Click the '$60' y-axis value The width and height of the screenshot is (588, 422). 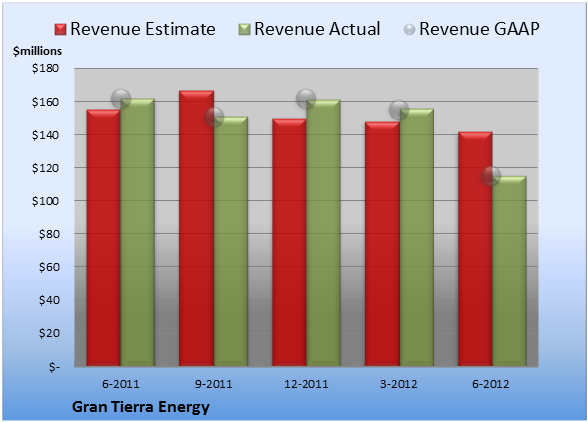coord(49,267)
